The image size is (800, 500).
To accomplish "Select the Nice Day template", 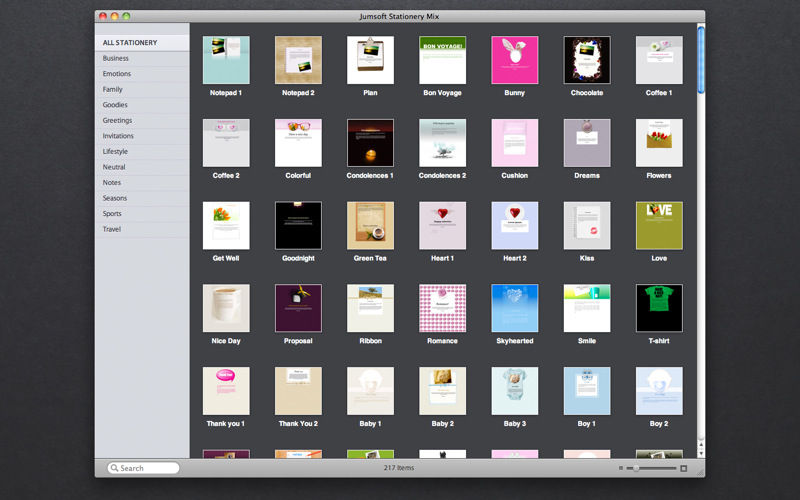I will tap(226, 308).
